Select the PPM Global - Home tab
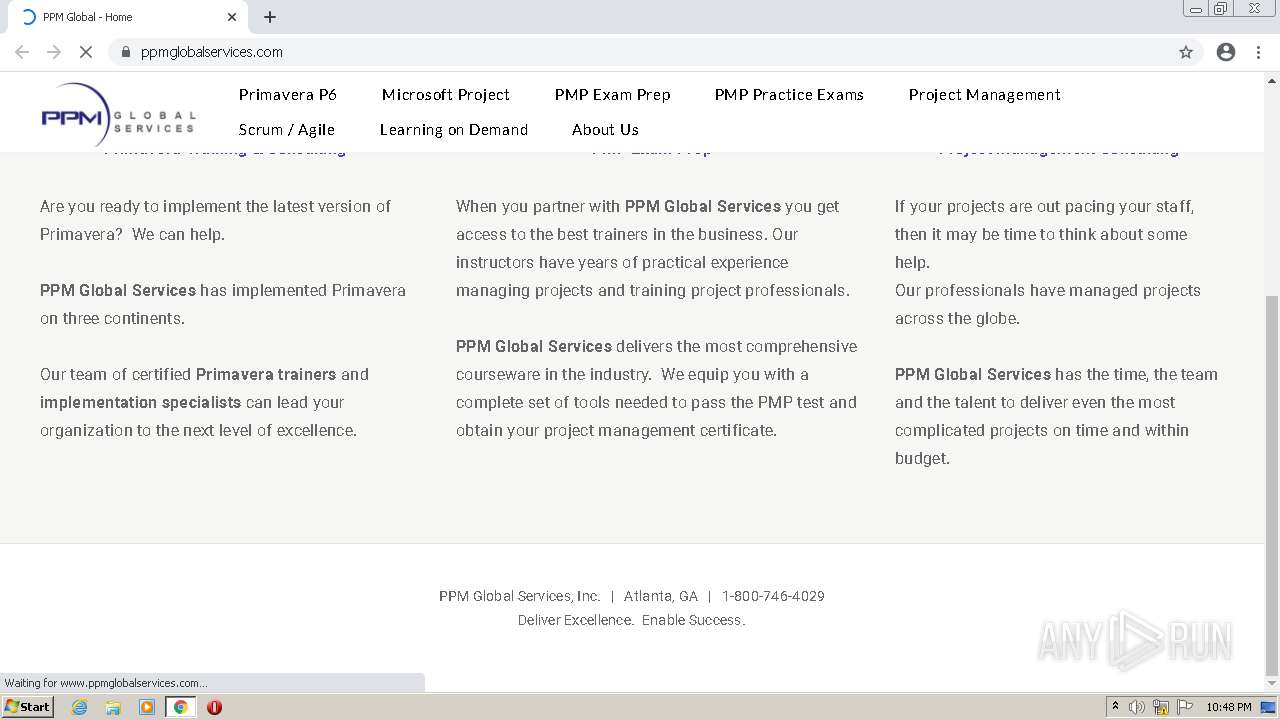Viewport: 1280px width, 720px height. coord(128,17)
